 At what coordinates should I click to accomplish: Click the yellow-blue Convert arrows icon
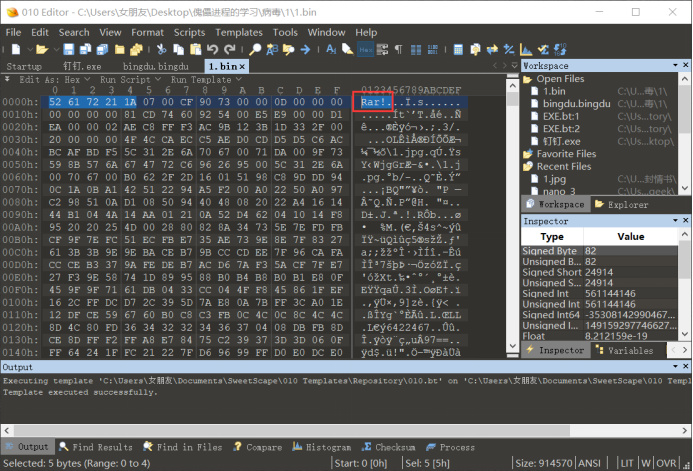click(x=492, y=49)
